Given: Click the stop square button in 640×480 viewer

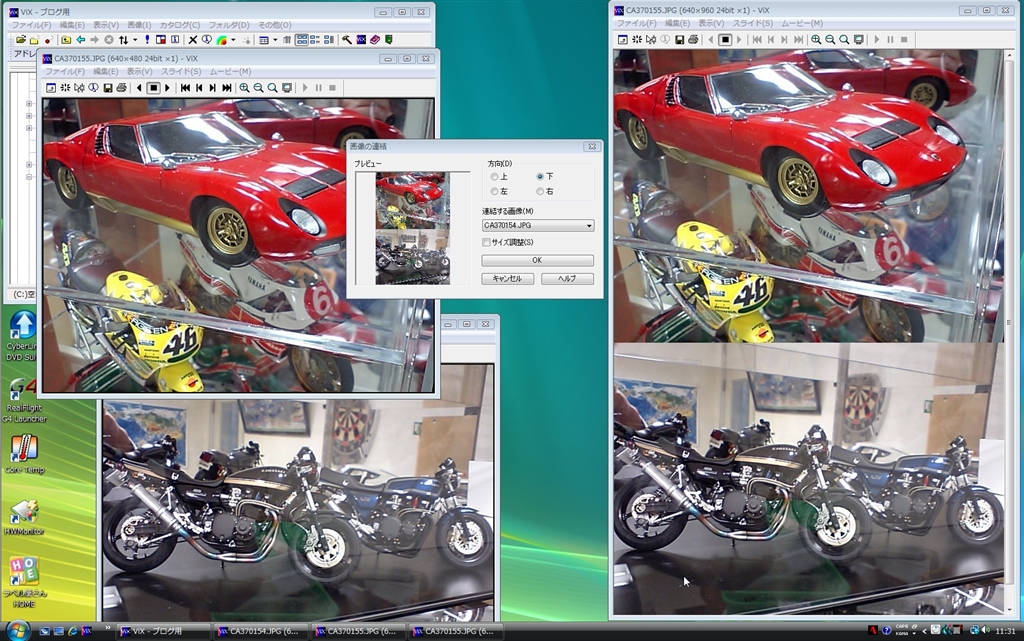Looking at the screenshot, I should click(x=153, y=87).
